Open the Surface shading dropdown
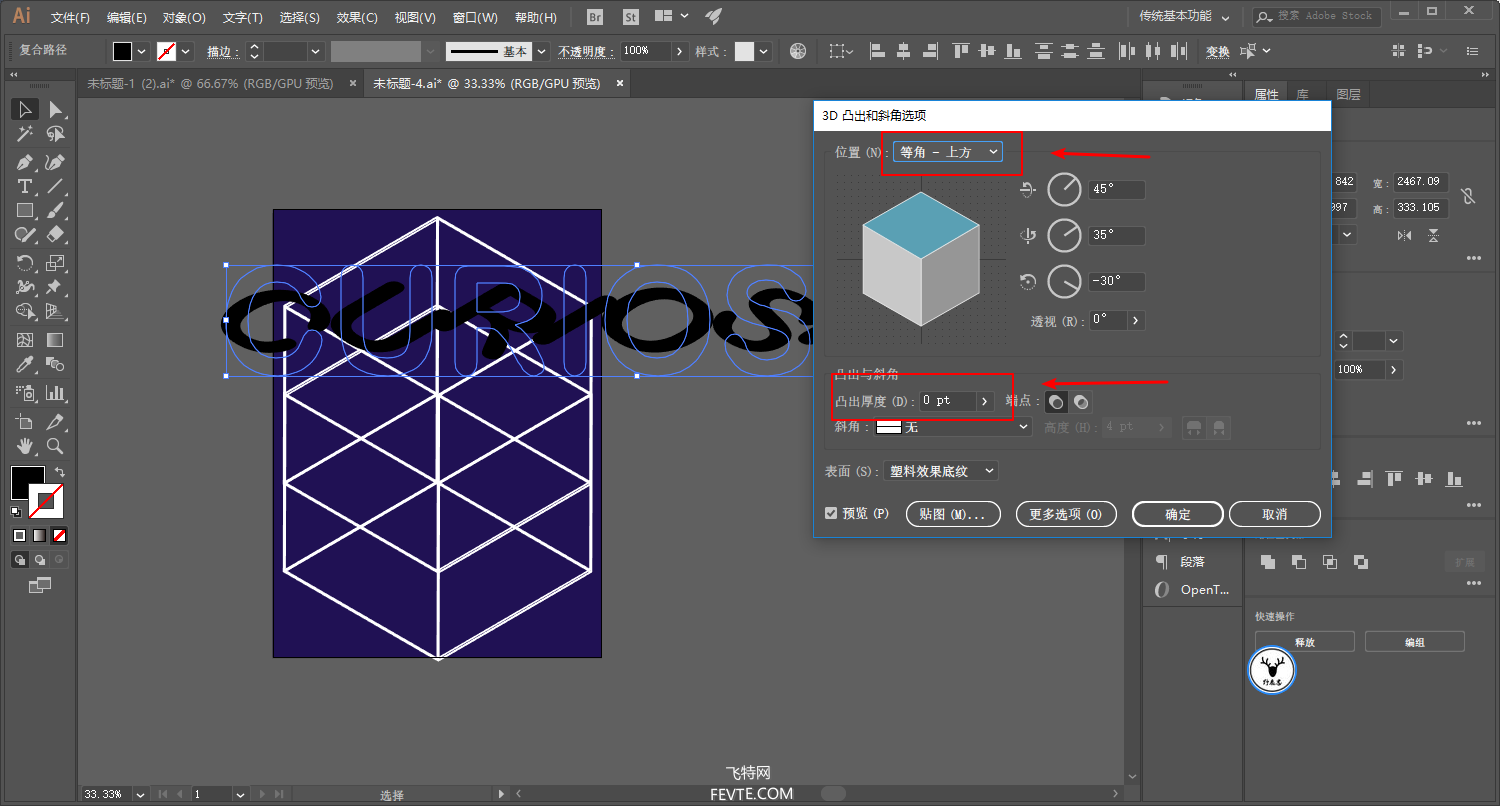This screenshot has height=806, width=1500. 940,471
